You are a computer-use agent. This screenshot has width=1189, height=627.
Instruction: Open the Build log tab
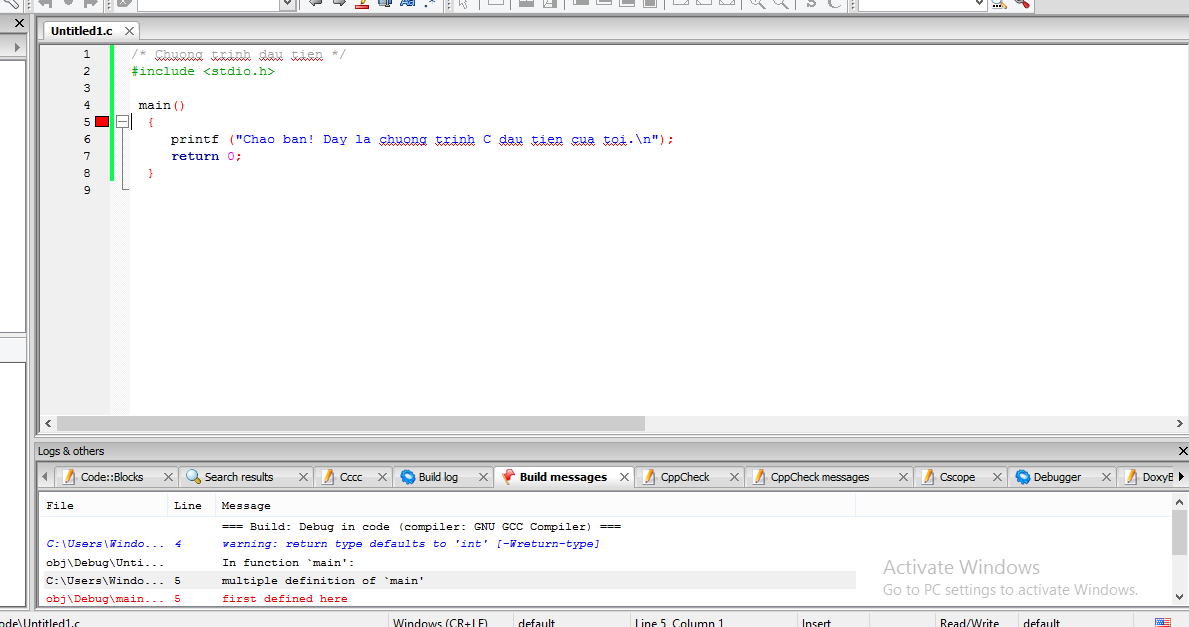pyautogui.click(x=440, y=476)
